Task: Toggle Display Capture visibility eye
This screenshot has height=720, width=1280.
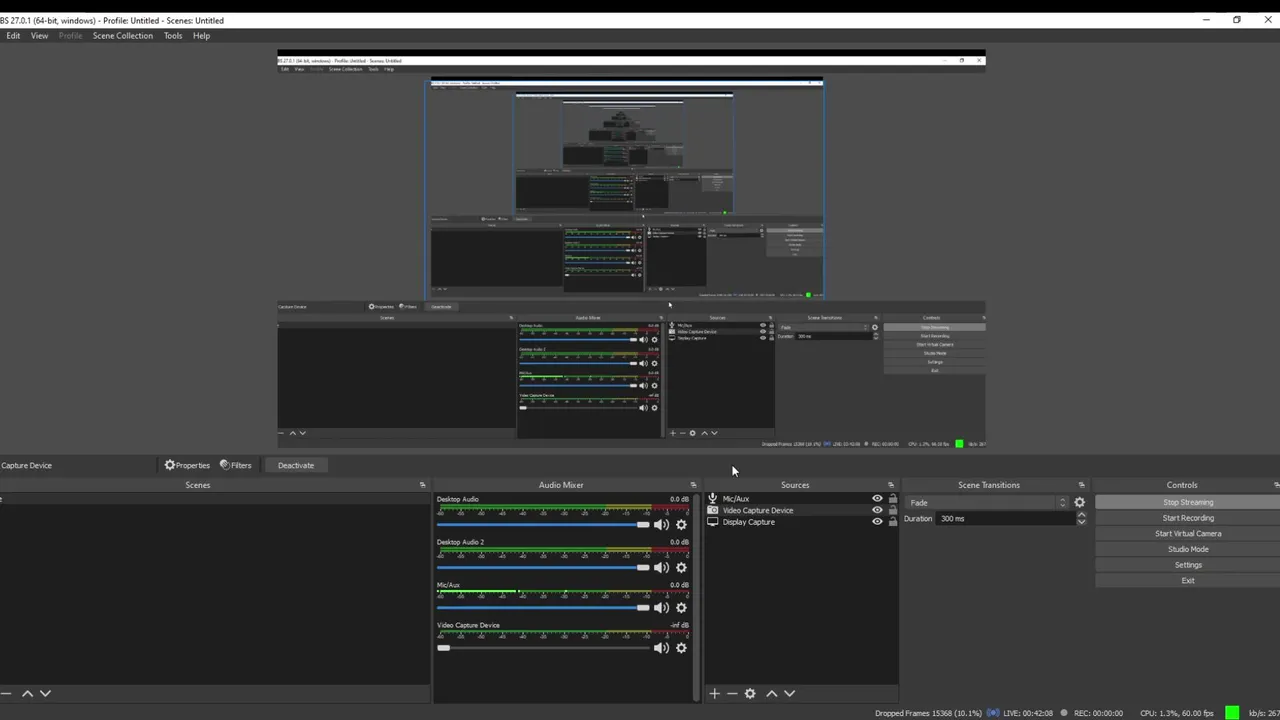Action: click(877, 522)
